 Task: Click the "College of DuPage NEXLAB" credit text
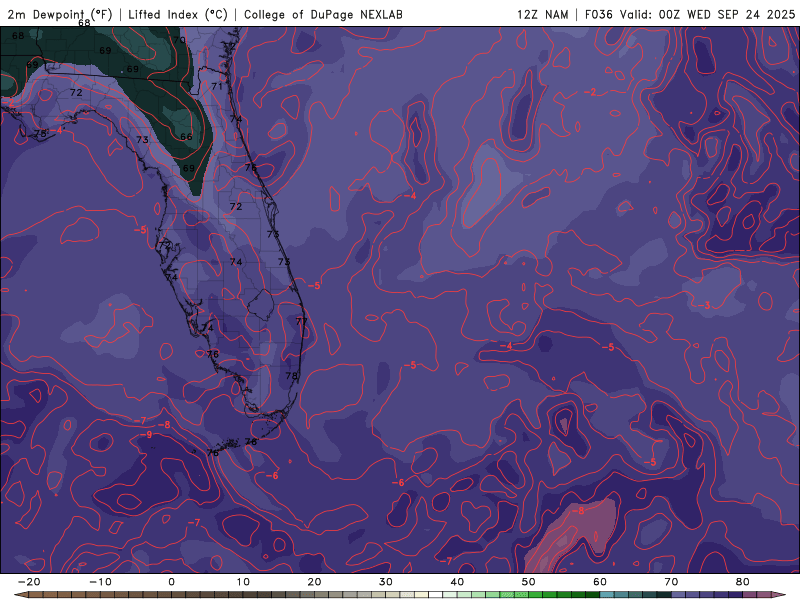pyautogui.click(x=323, y=14)
